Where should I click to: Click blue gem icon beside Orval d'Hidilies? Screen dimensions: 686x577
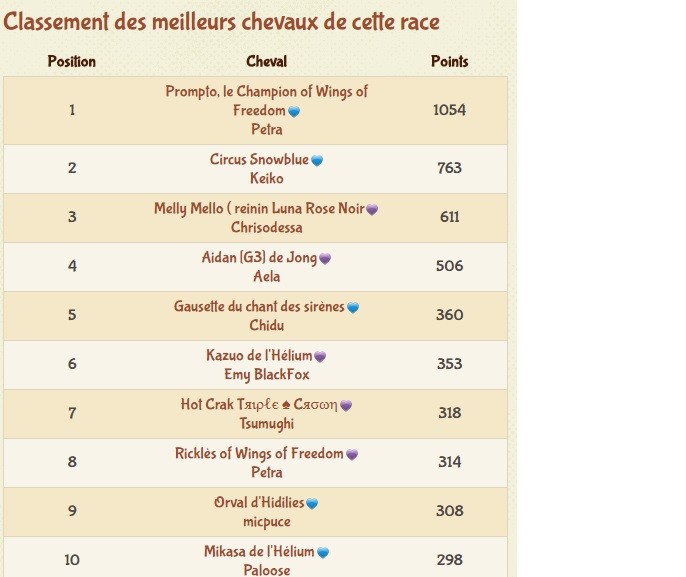coord(312,504)
